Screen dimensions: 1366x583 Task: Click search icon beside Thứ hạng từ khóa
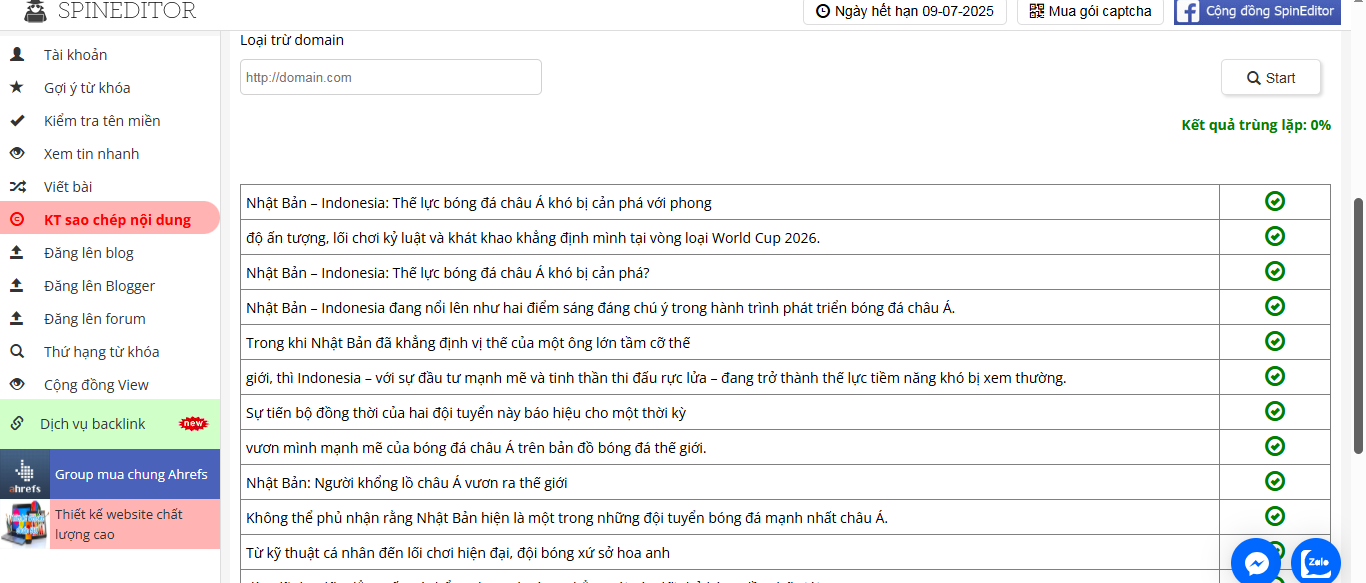[x=17, y=352]
